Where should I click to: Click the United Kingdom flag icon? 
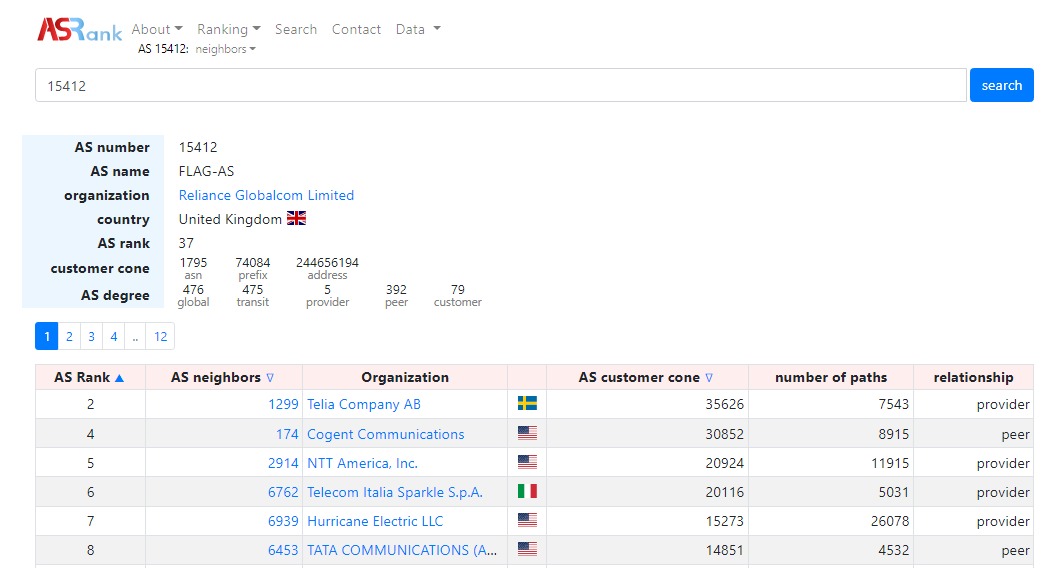point(296,218)
